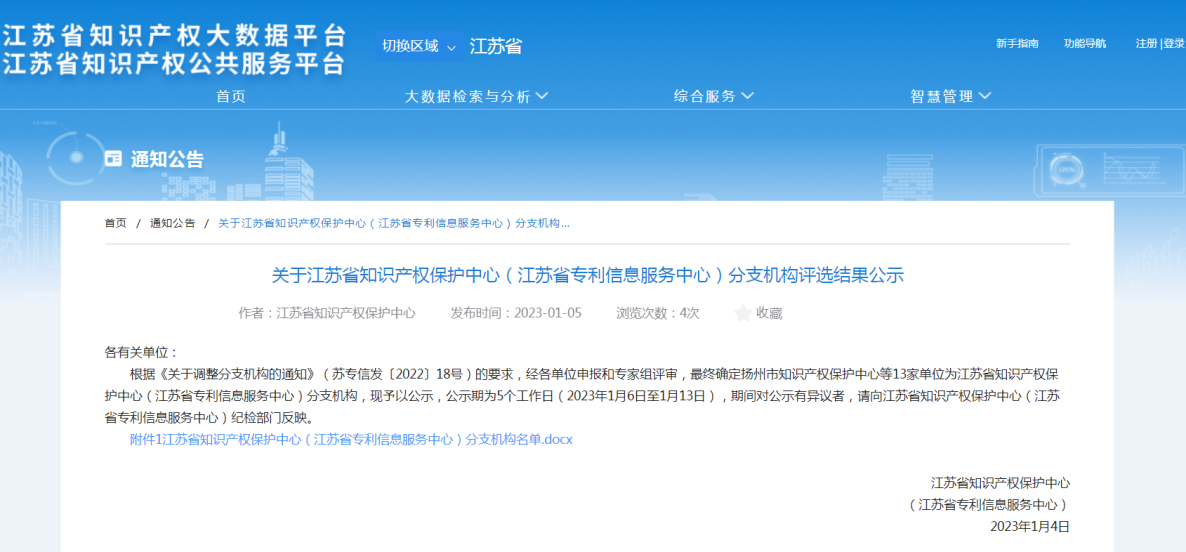Expand the 智慧管理 menu

950,96
